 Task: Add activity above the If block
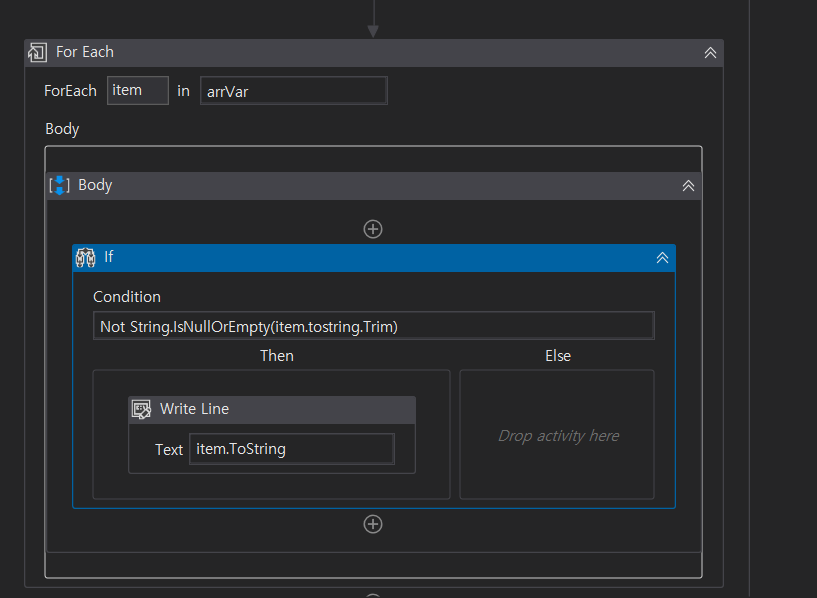(x=373, y=229)
